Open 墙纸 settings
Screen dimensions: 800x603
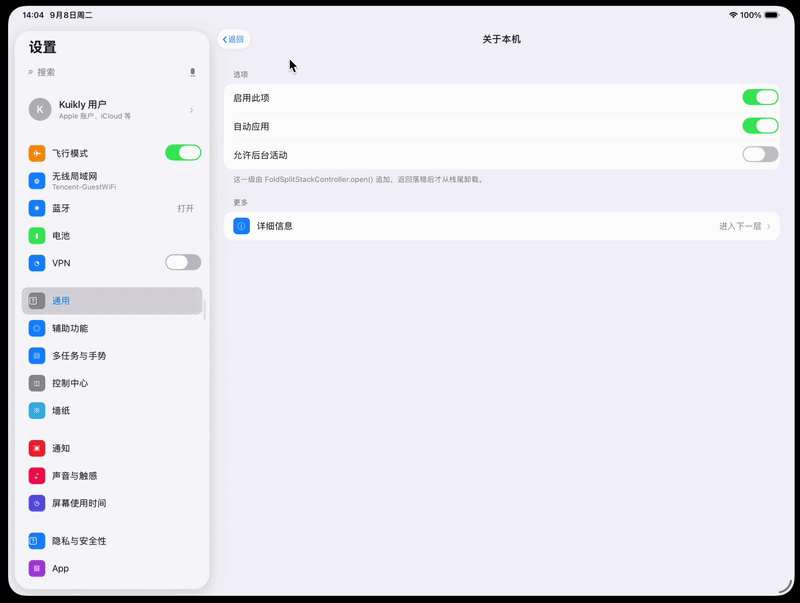(x=112, y=411)
